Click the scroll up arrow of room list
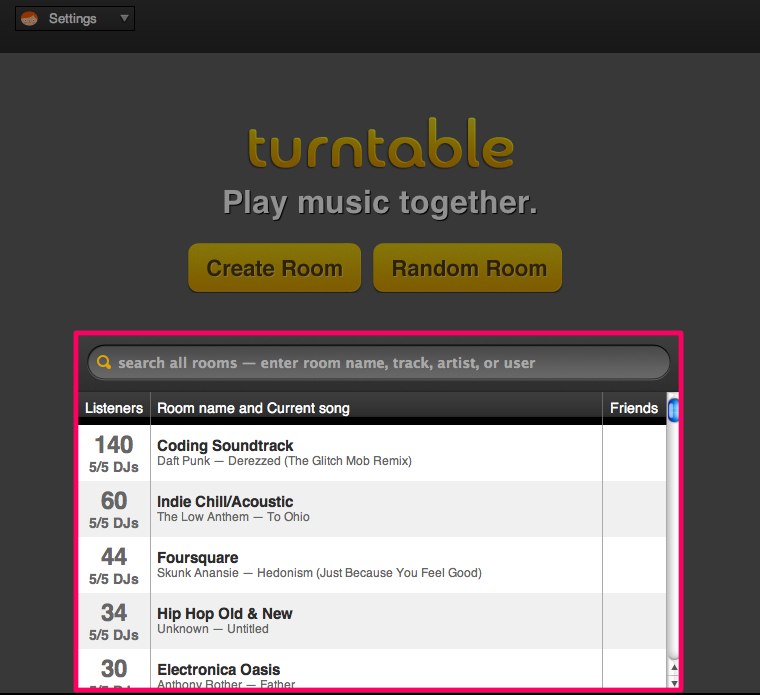Screen dimensions: 760x695 (673, 668)
